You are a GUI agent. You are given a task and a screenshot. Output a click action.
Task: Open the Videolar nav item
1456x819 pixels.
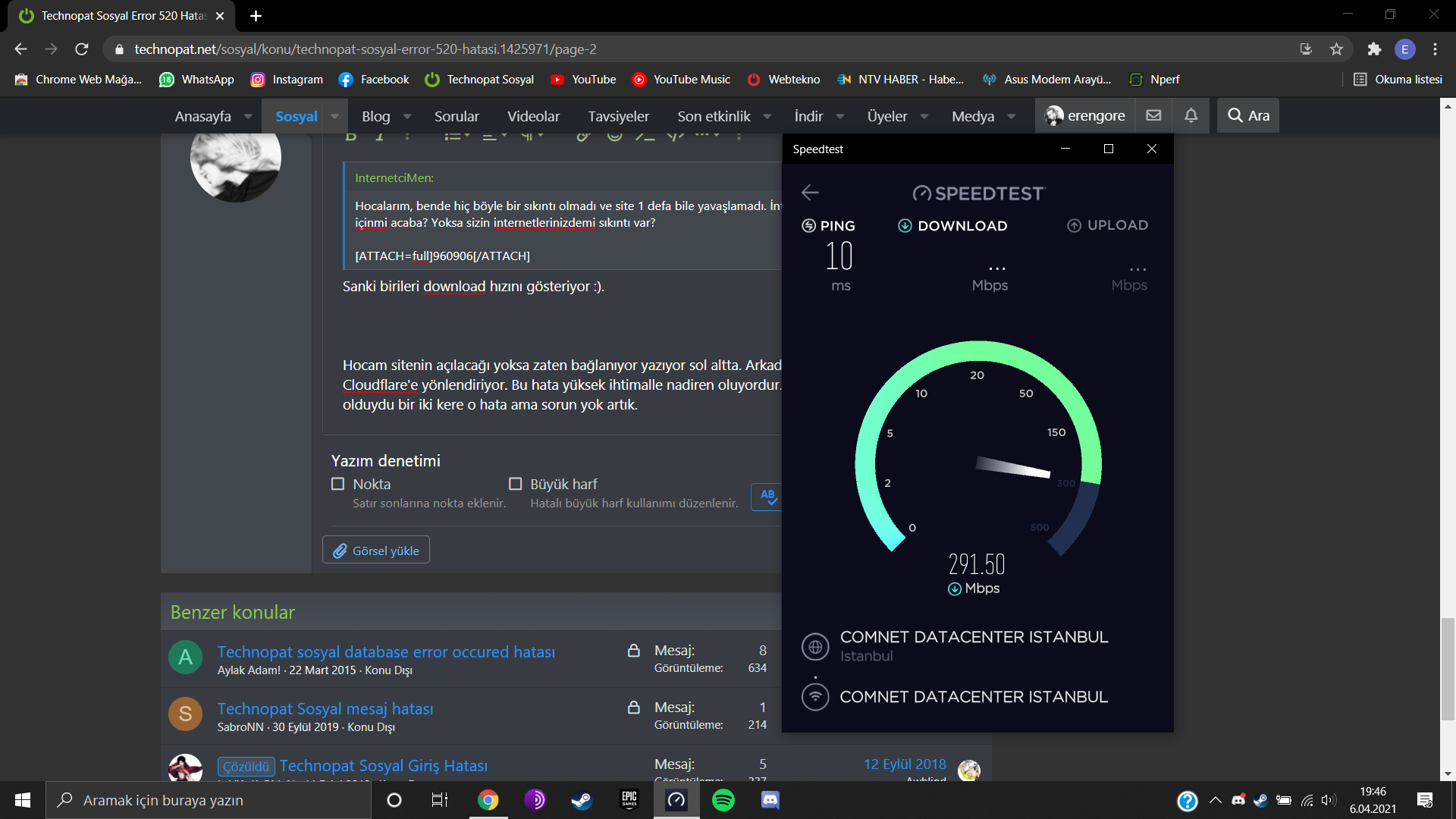coord(533,116)
